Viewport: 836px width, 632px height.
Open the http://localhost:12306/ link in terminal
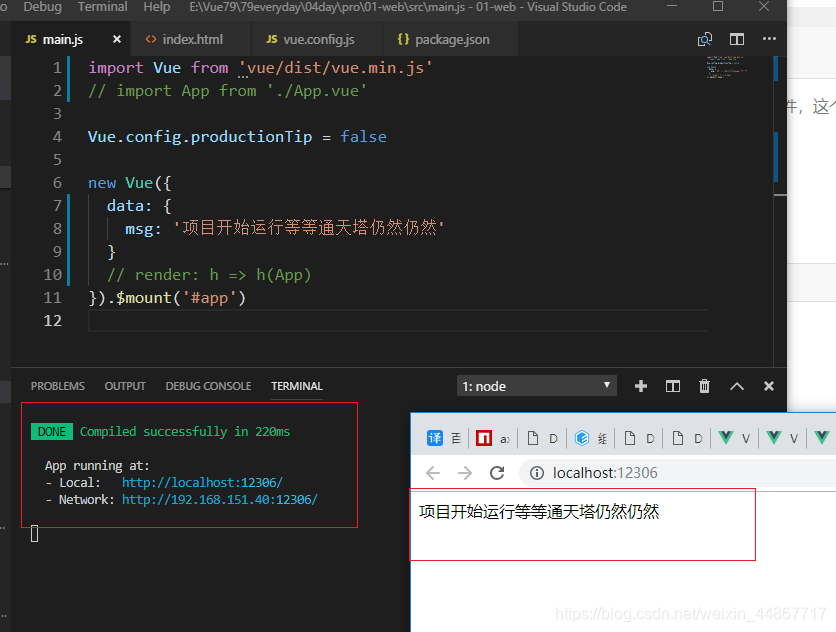[202, 483]
